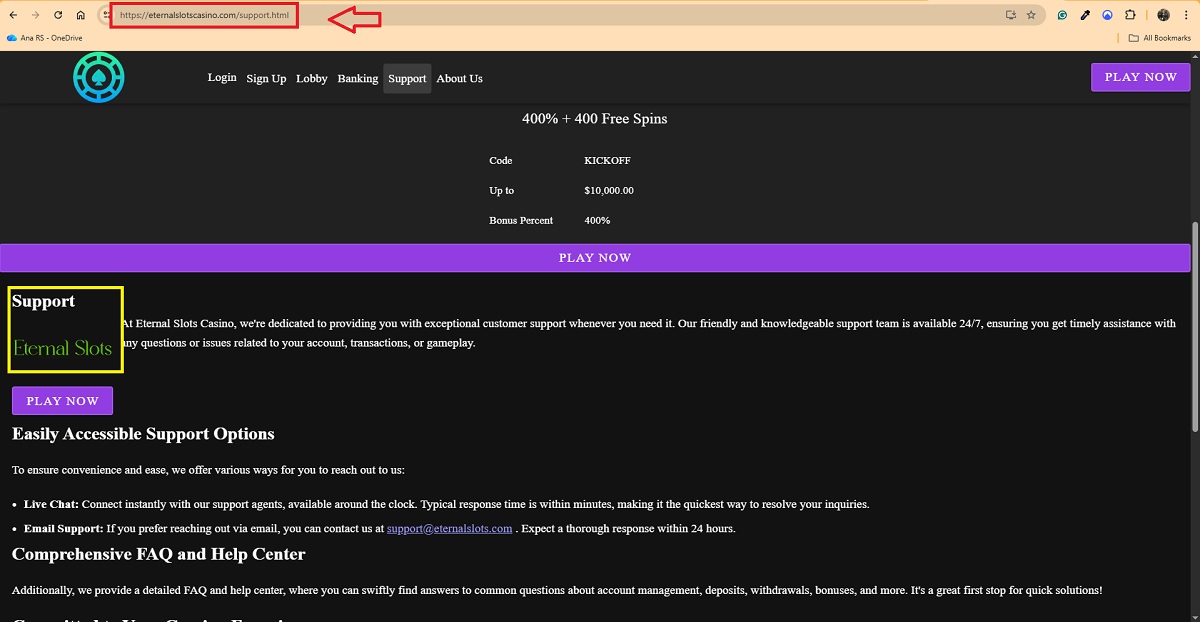
Task: Go to the browser home page icon
Action: 81,15
